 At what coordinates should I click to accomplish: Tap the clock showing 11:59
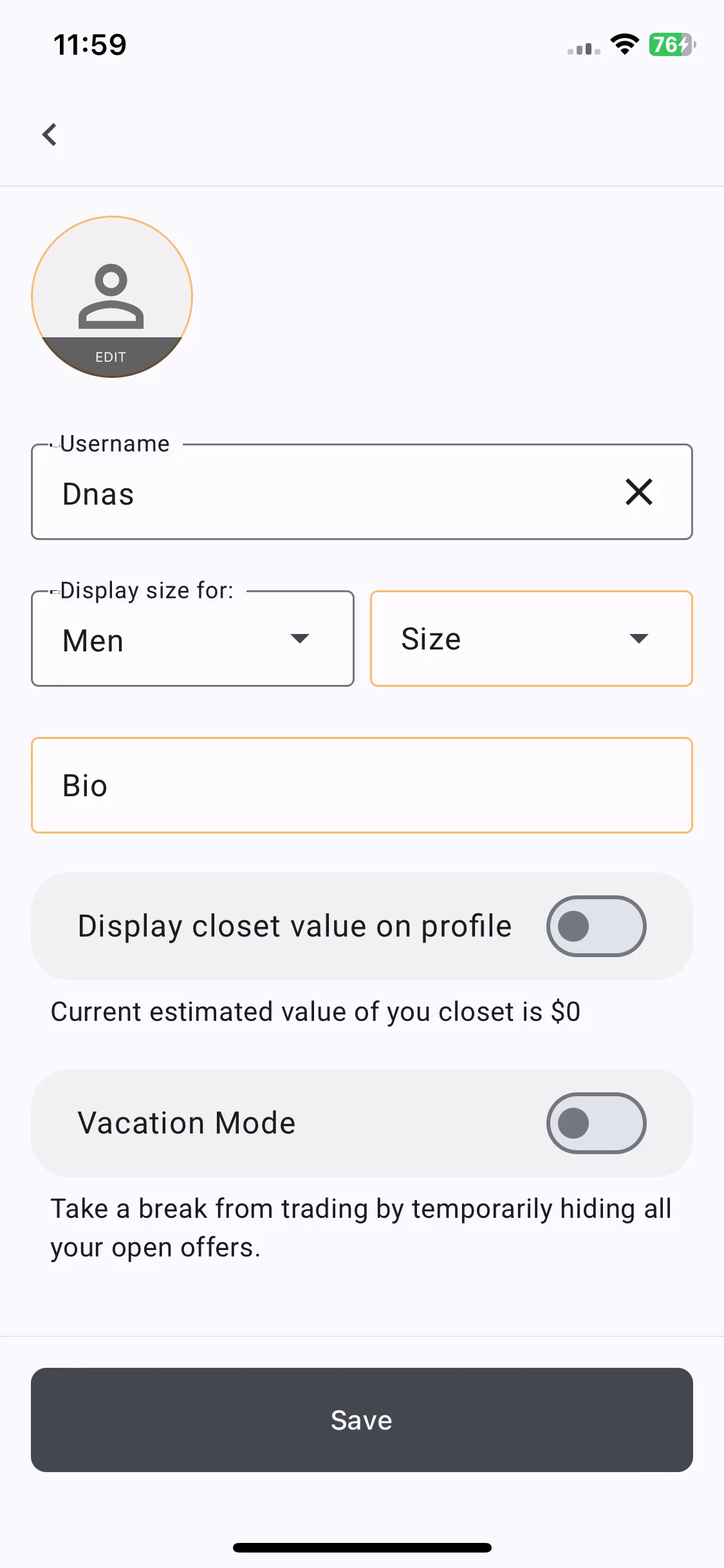coord(90,45)
